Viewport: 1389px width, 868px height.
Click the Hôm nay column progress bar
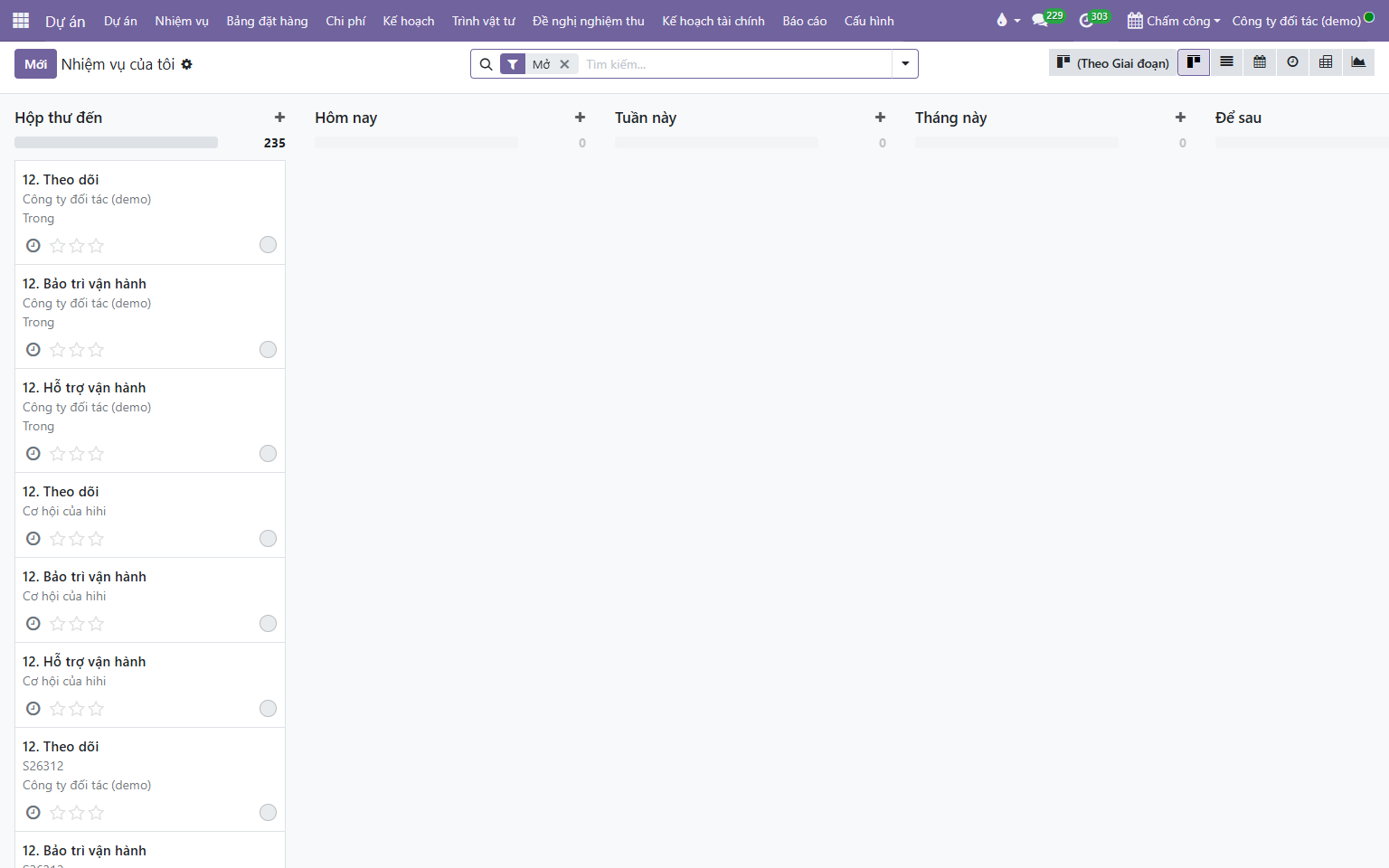(x=416, y=142)
